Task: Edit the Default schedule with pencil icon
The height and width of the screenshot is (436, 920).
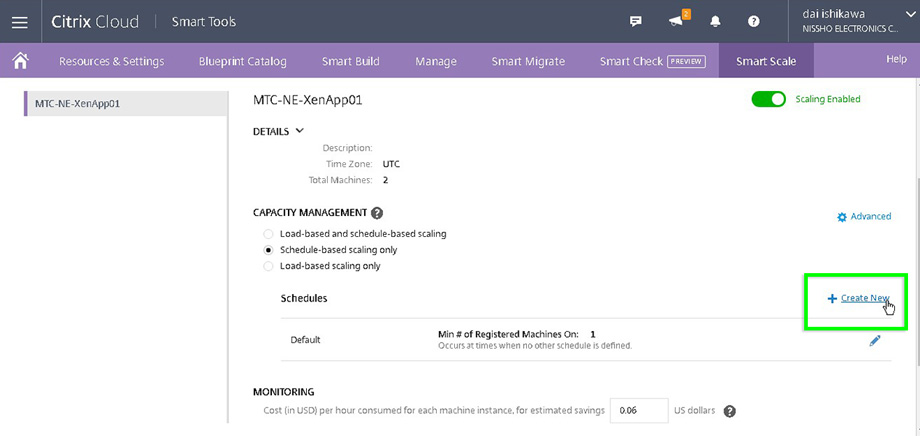Action: [875, 340]
